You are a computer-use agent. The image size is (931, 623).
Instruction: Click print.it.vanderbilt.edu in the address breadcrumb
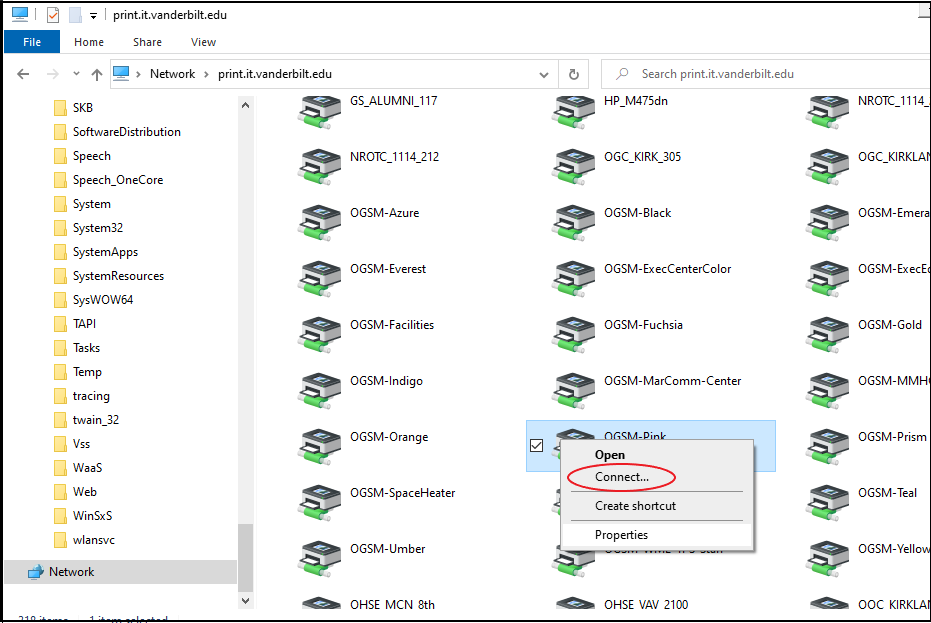coord(275,74)
